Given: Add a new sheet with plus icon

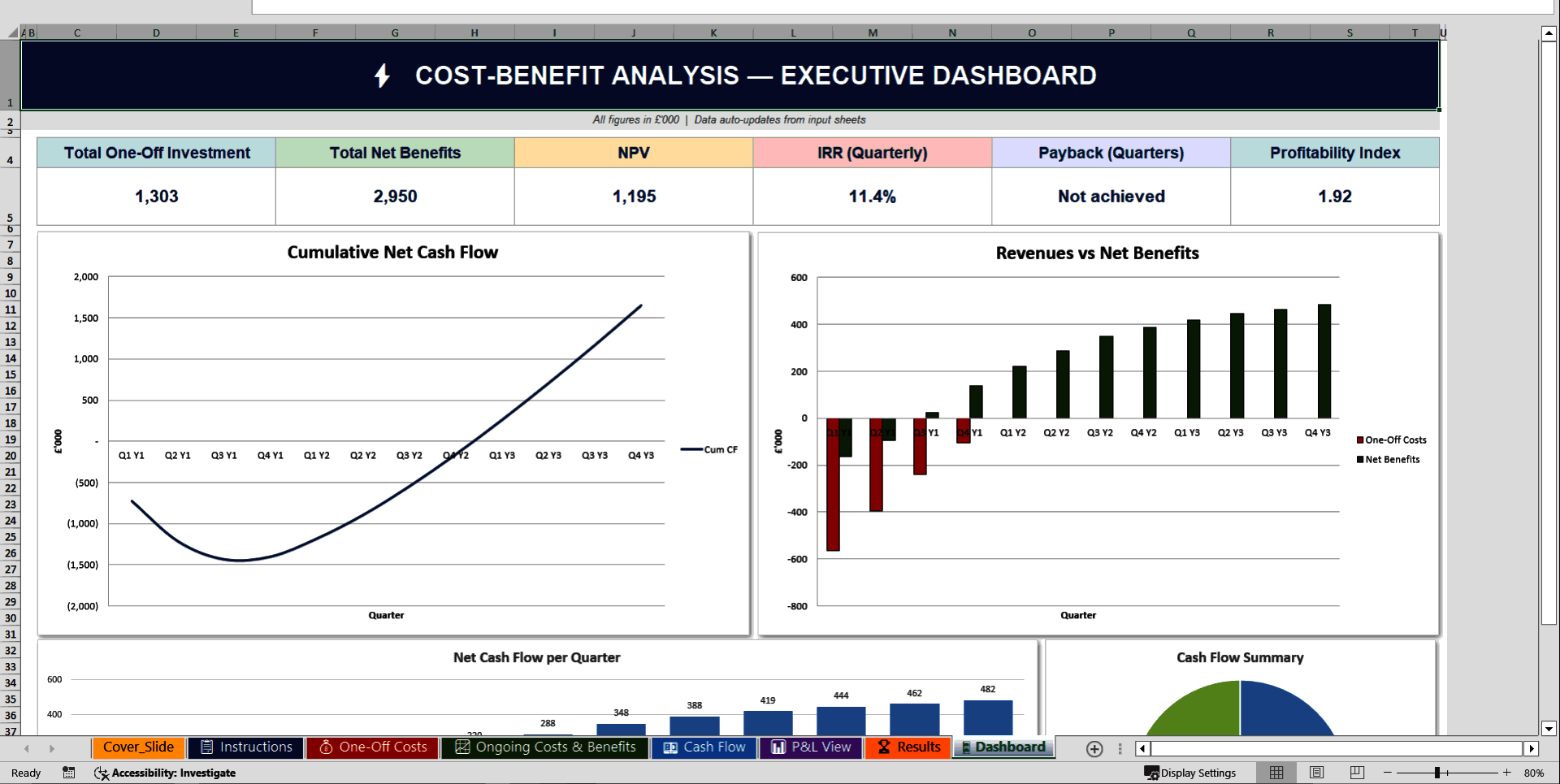Looking at the screenshot, I should tap(1094, 749).
